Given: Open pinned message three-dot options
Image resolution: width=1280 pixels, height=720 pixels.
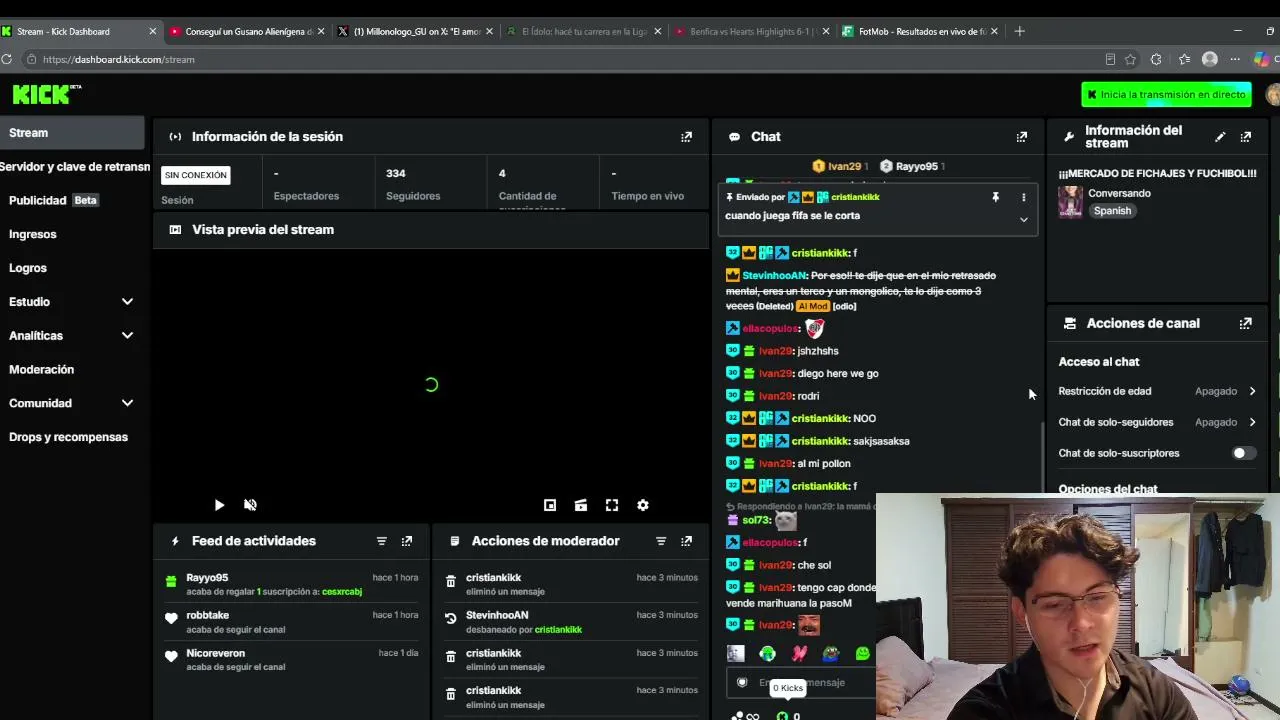Looking at the screenshot, I should 1023,198.
